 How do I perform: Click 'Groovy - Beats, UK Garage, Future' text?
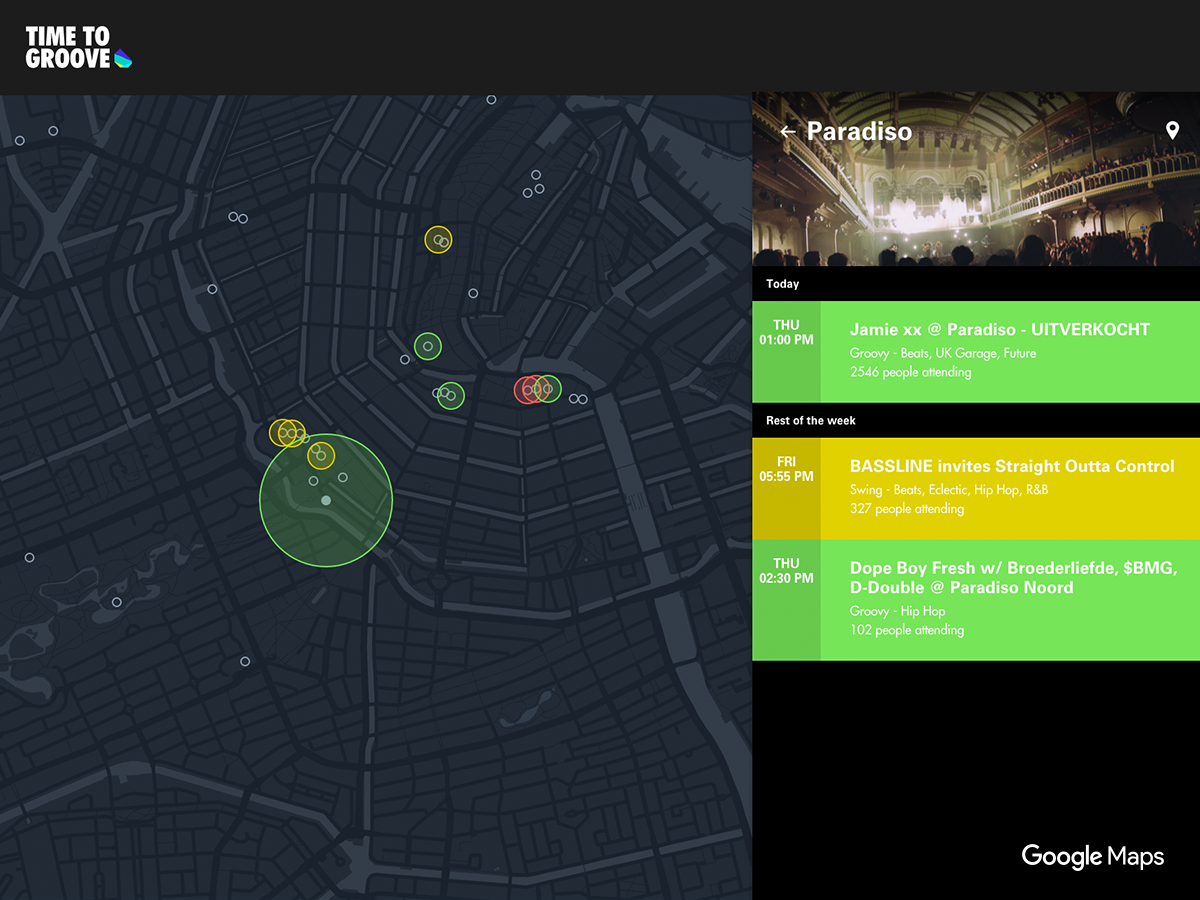coord(943,353)
